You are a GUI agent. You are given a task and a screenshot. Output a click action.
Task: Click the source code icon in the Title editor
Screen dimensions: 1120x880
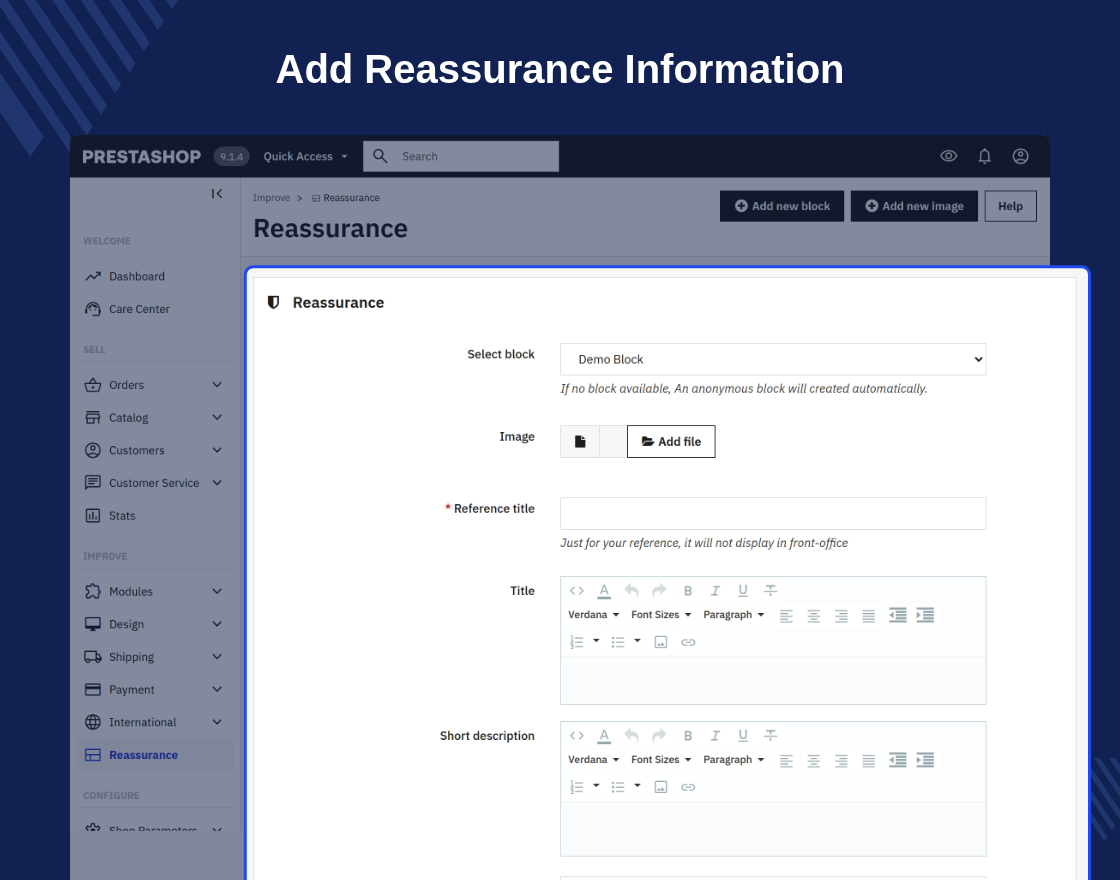[x=576, y=591]
